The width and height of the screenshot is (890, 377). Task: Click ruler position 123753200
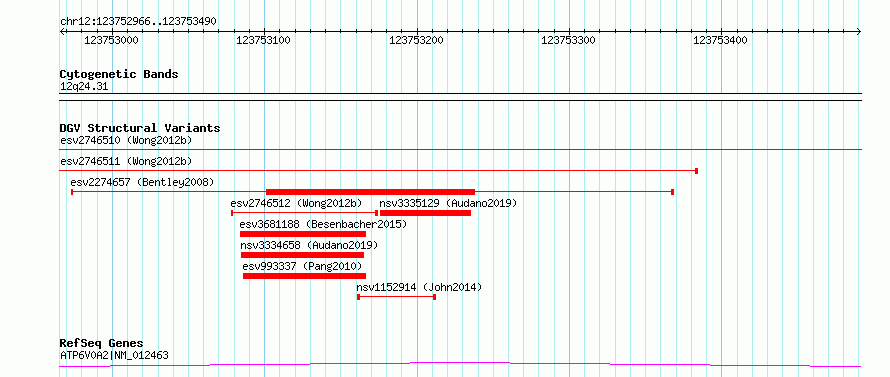(x=417, y=40)
